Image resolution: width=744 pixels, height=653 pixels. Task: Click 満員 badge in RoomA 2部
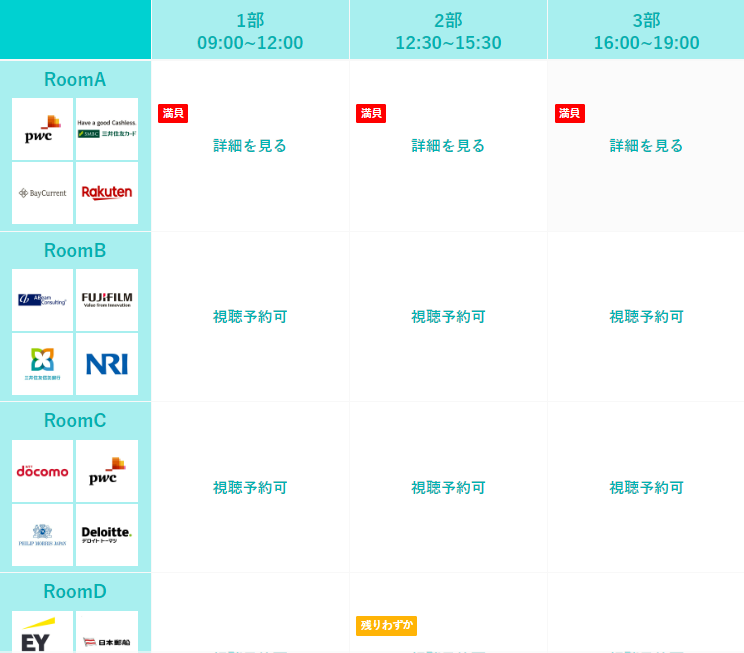[371, 113]
